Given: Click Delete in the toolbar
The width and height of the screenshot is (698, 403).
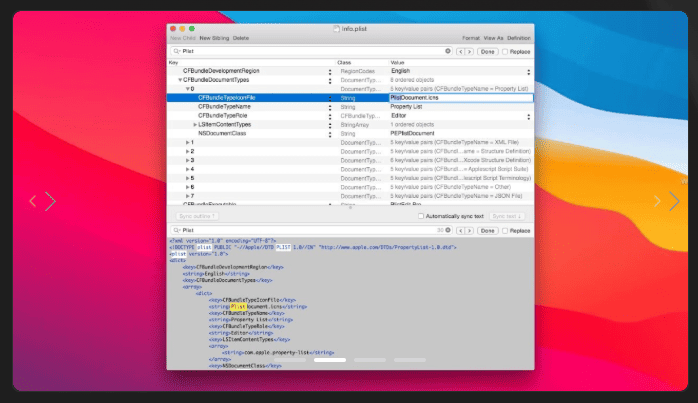Looking at the screenshot, I should tap(241, 38).
